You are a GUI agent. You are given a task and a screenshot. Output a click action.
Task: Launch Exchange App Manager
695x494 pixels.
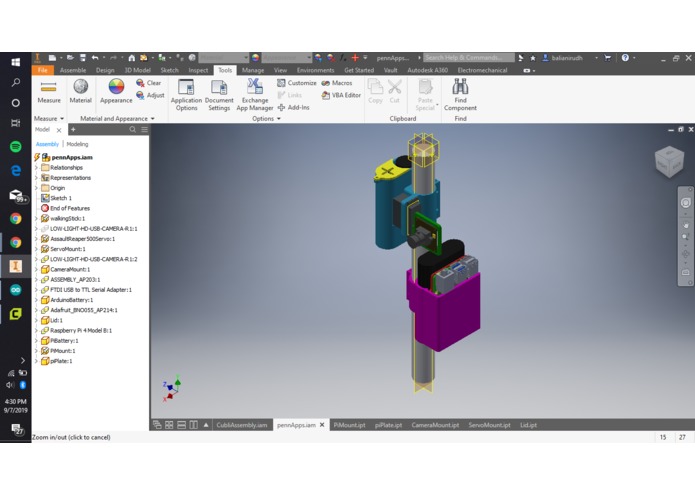255,95
